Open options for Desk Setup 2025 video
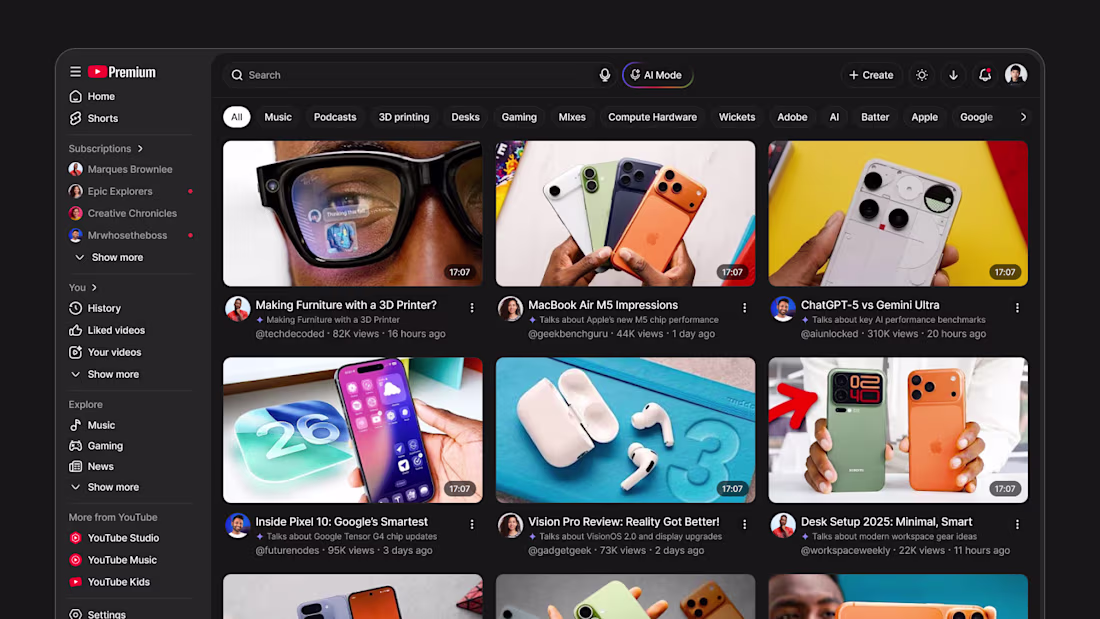This screenshot has width=1100, height=619. 1017,524
